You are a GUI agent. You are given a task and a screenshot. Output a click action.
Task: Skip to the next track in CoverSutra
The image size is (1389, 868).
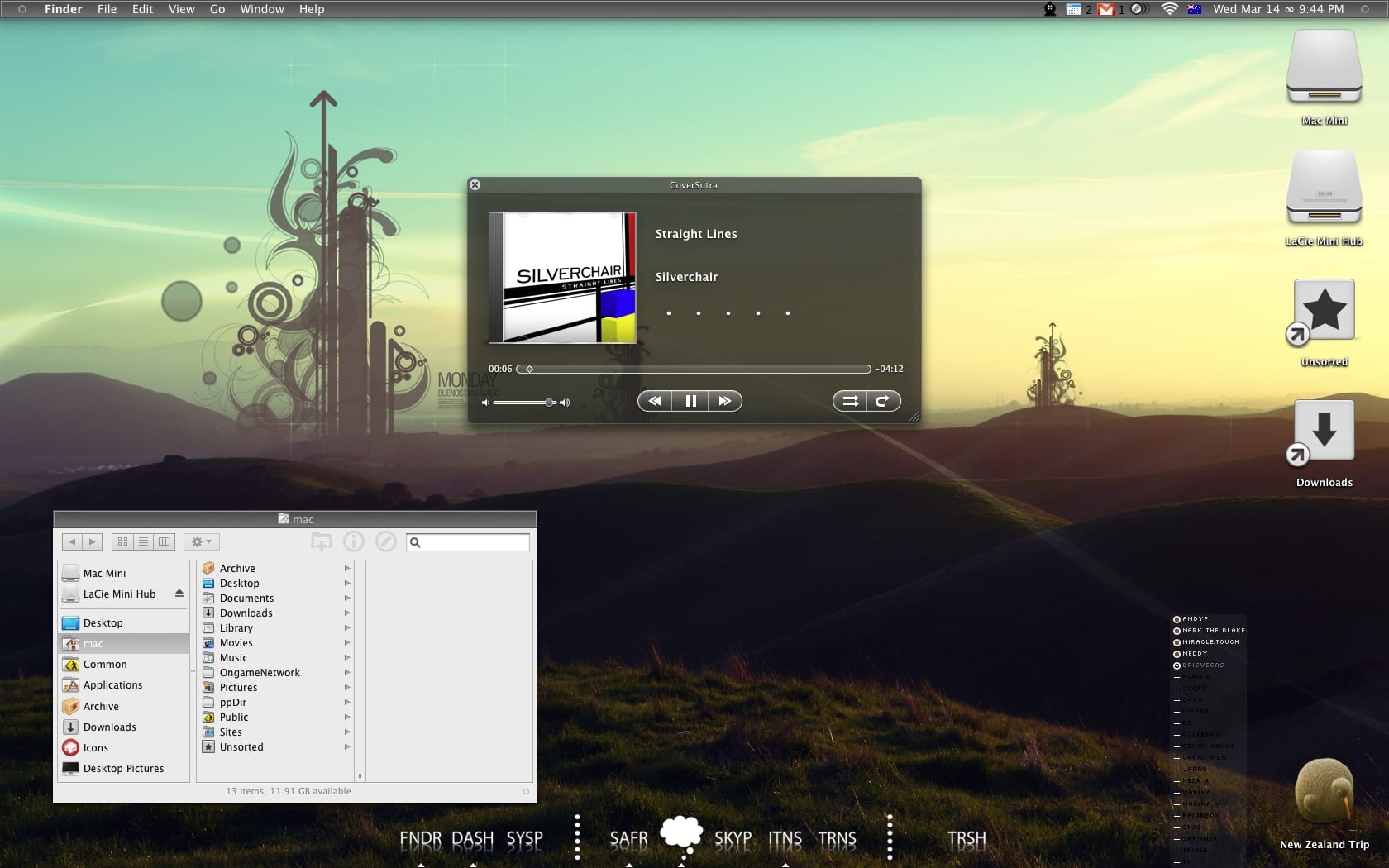725,401
